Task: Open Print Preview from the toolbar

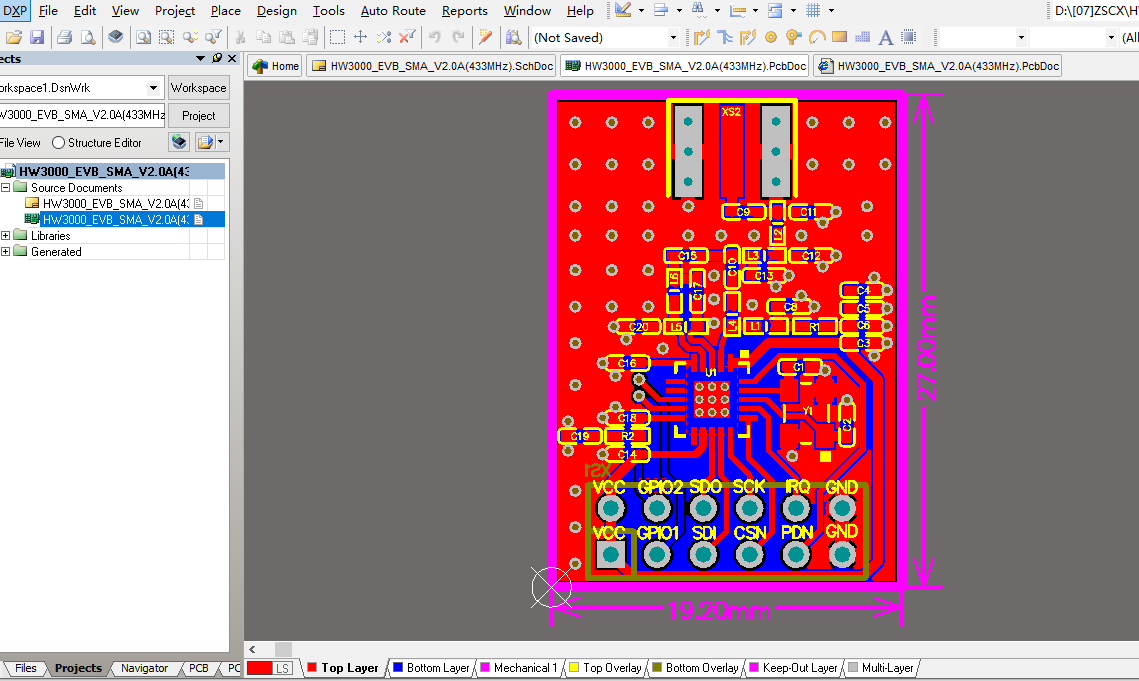Action: (x=88, y=37)
